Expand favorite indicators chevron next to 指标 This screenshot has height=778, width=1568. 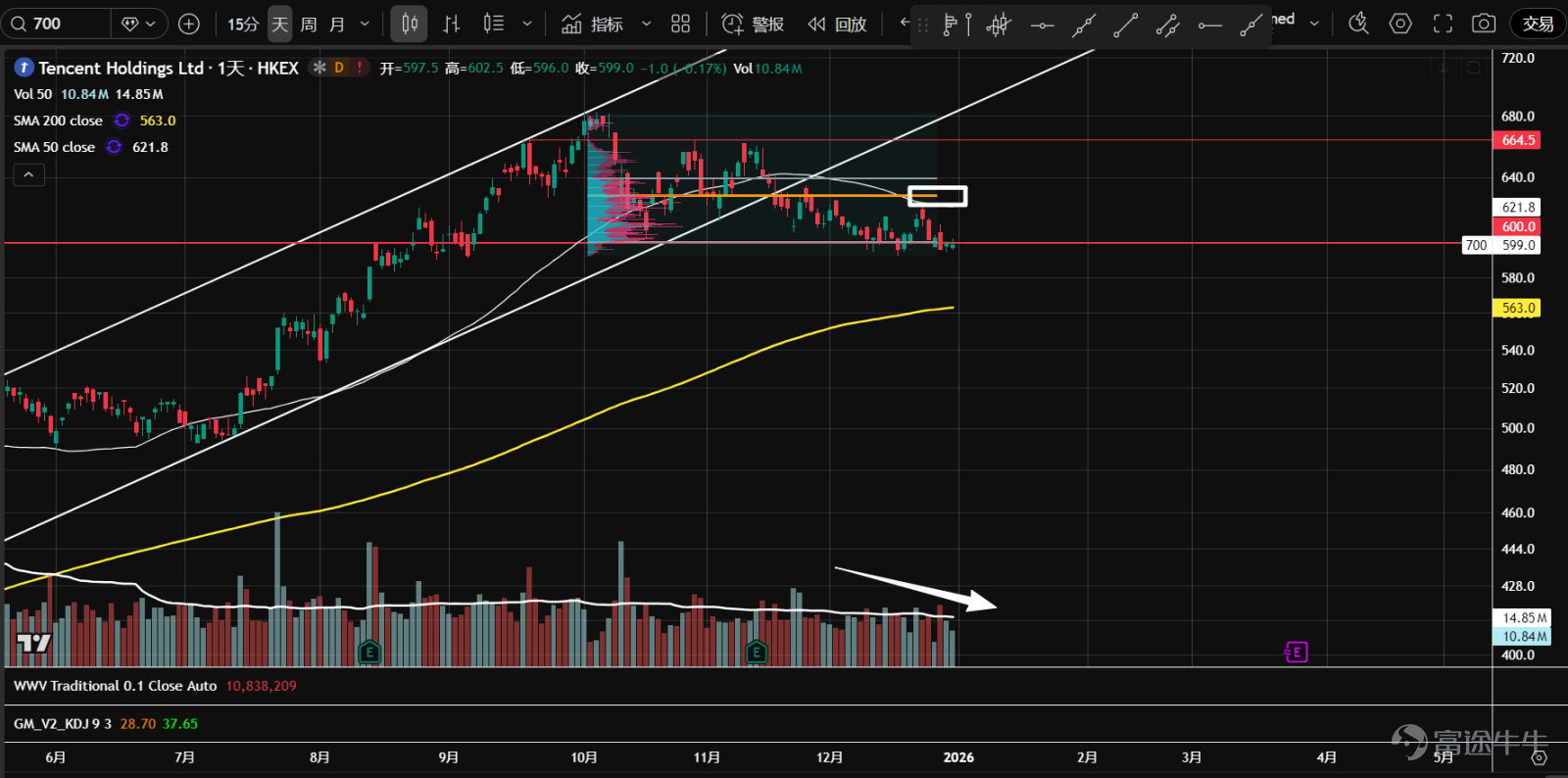646,24
